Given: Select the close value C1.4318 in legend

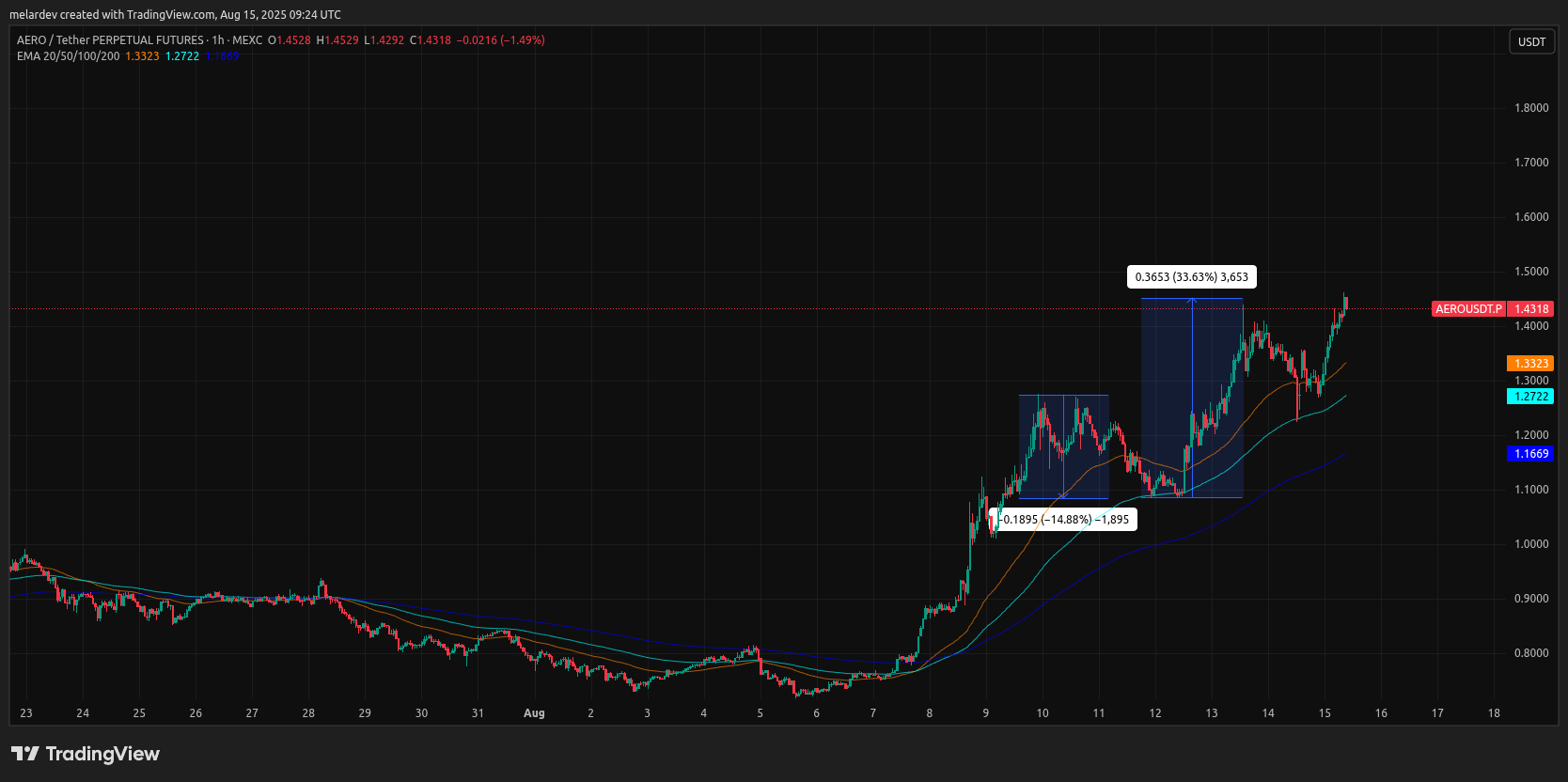Looking at the screenshot, I should [431, 40].
